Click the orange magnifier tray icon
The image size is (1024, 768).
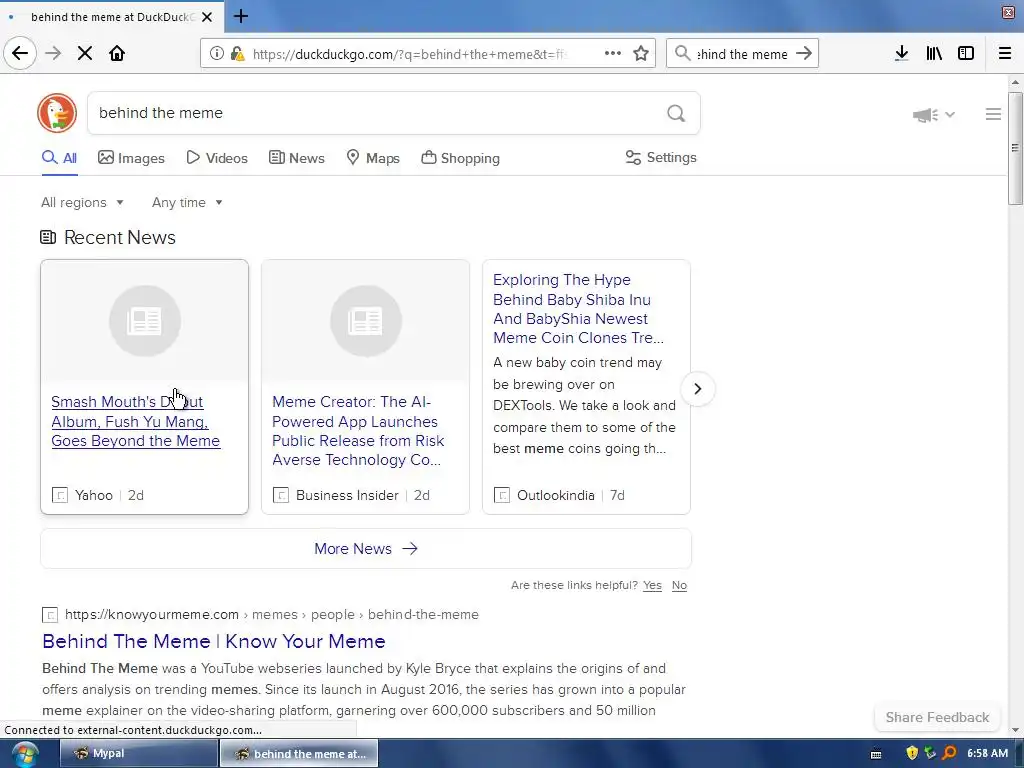click(x=950, y=753)
